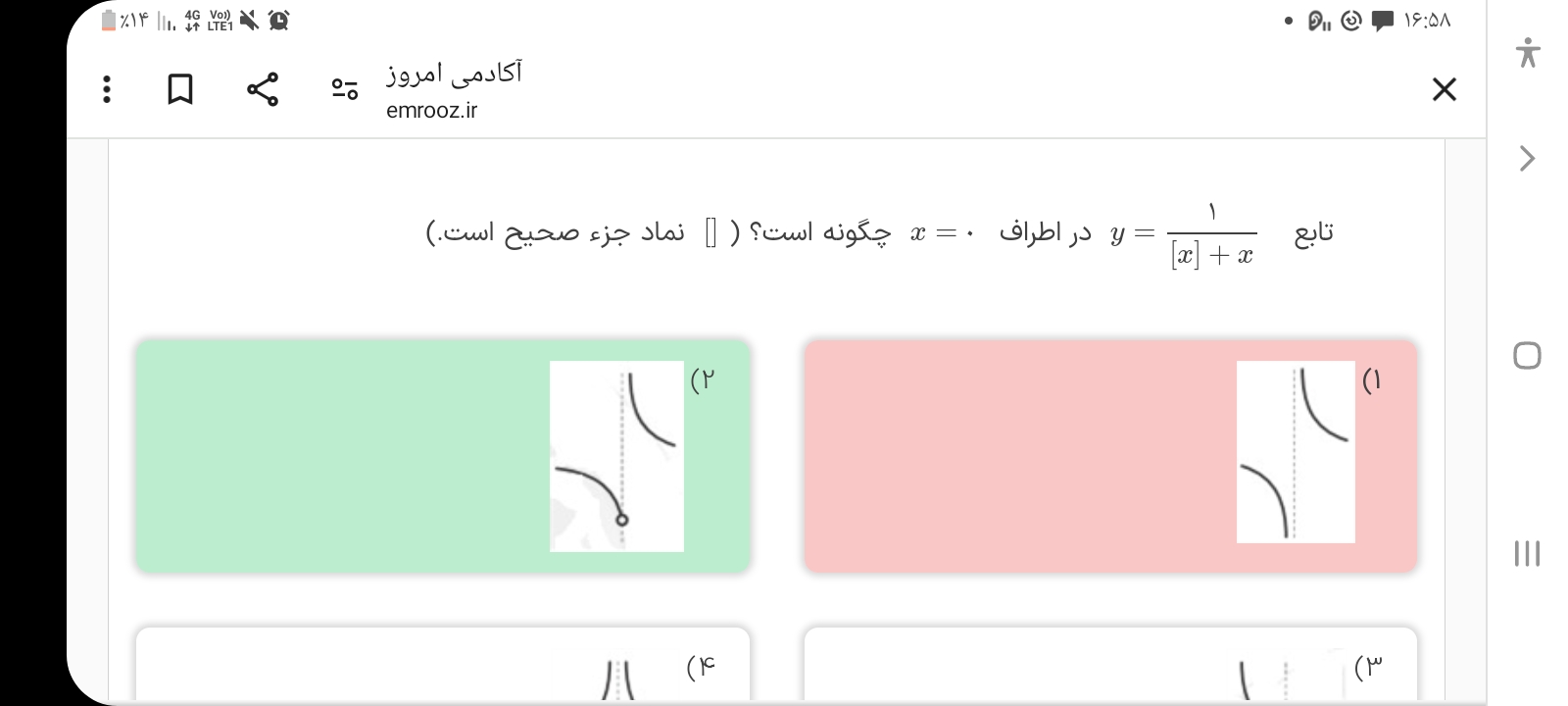Image resolution: width=1568 pixels, height=706 pixels.
Task: Tap the emrooz.ir site address
Action: [431, 110]
